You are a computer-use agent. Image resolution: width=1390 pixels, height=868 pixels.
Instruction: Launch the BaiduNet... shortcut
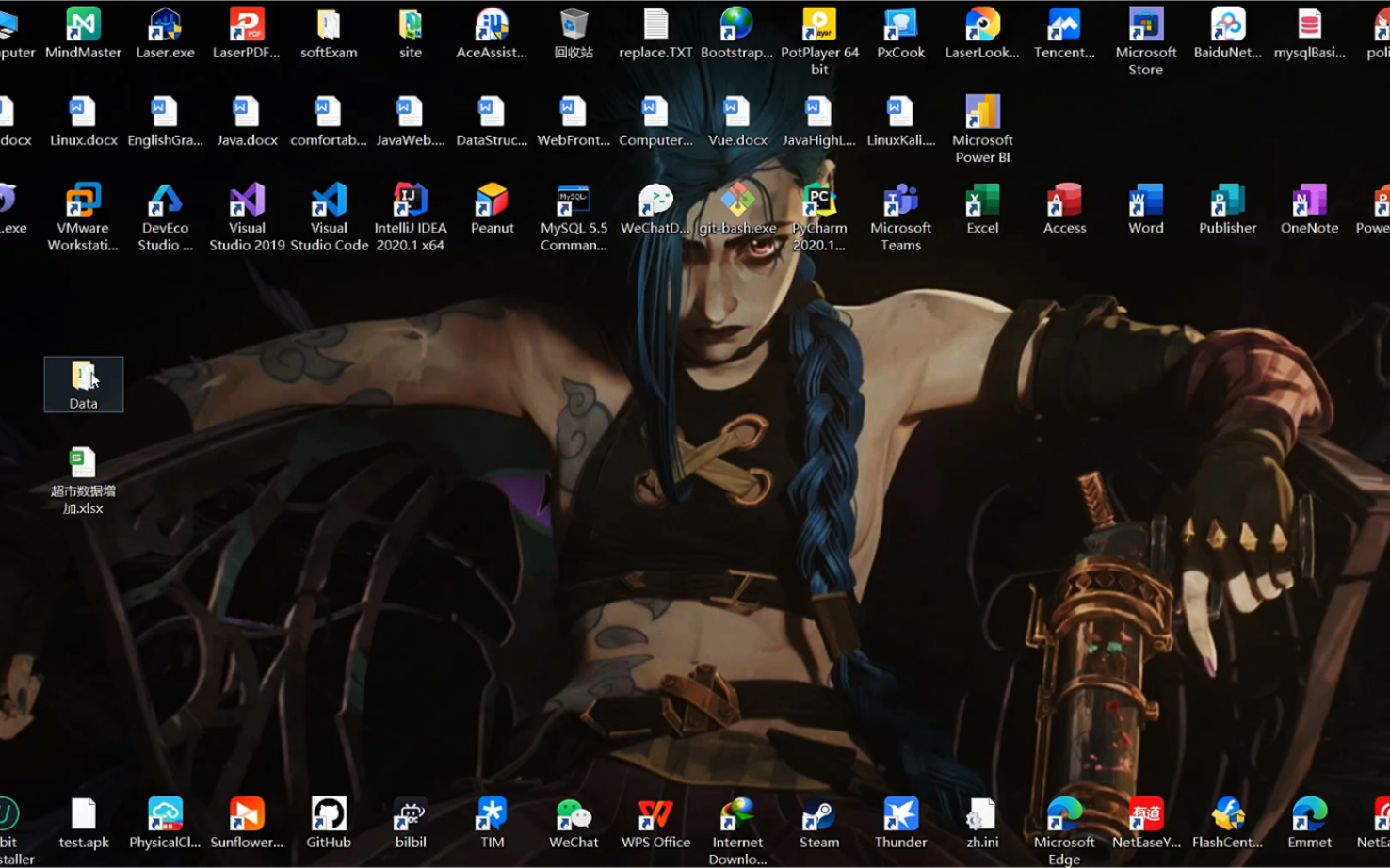[1228, 32]
